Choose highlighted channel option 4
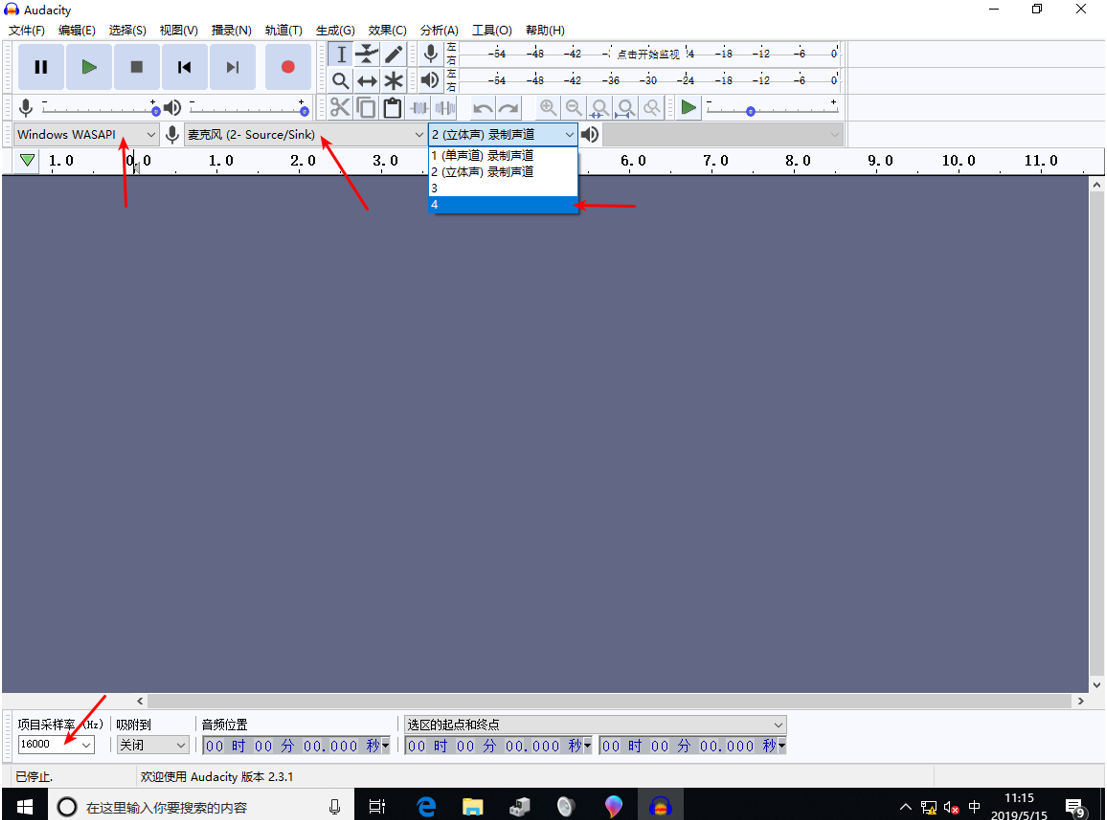 pyautogui.click(x=503, y=204)
